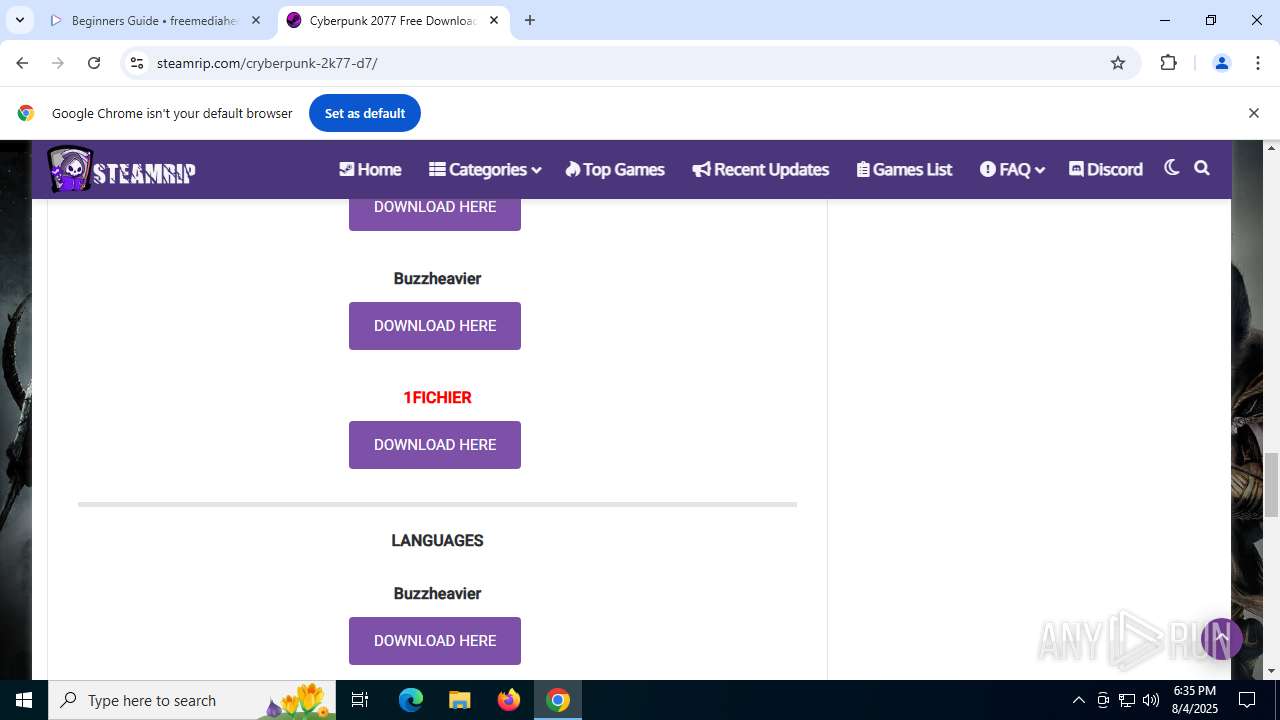Open the clock and date panel
This screenshot has height=720, width=1280.
pos(1194,700)
